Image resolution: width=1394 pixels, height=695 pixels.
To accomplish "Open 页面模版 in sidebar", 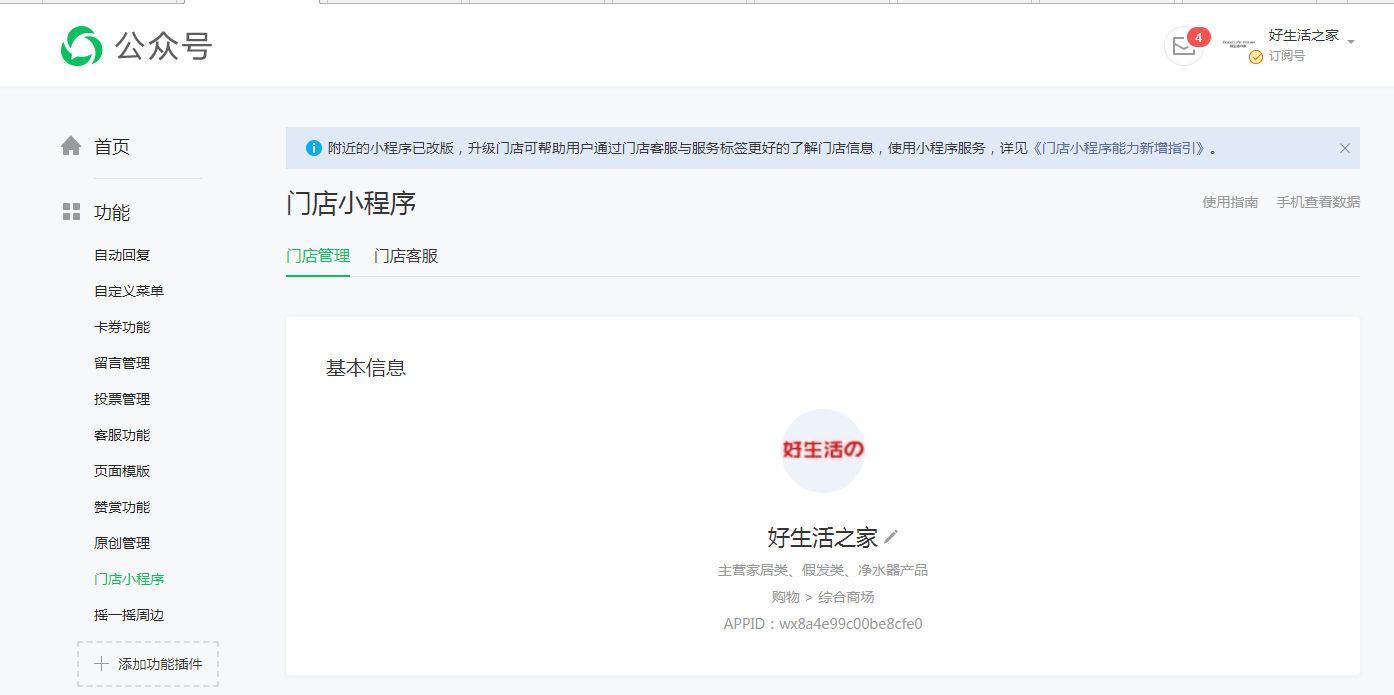I will 122,471.
